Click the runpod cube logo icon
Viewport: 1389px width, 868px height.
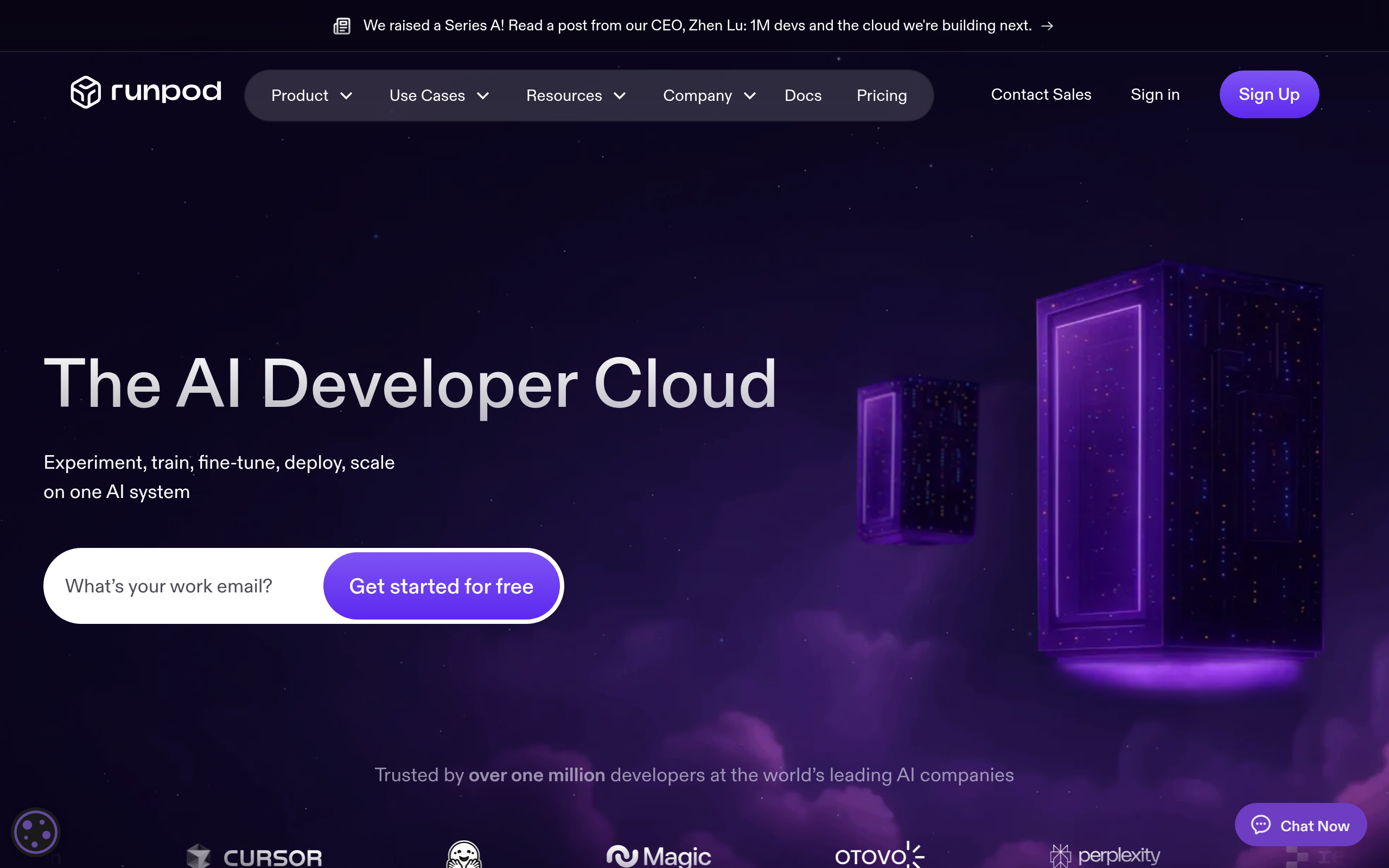click(86, 92)
